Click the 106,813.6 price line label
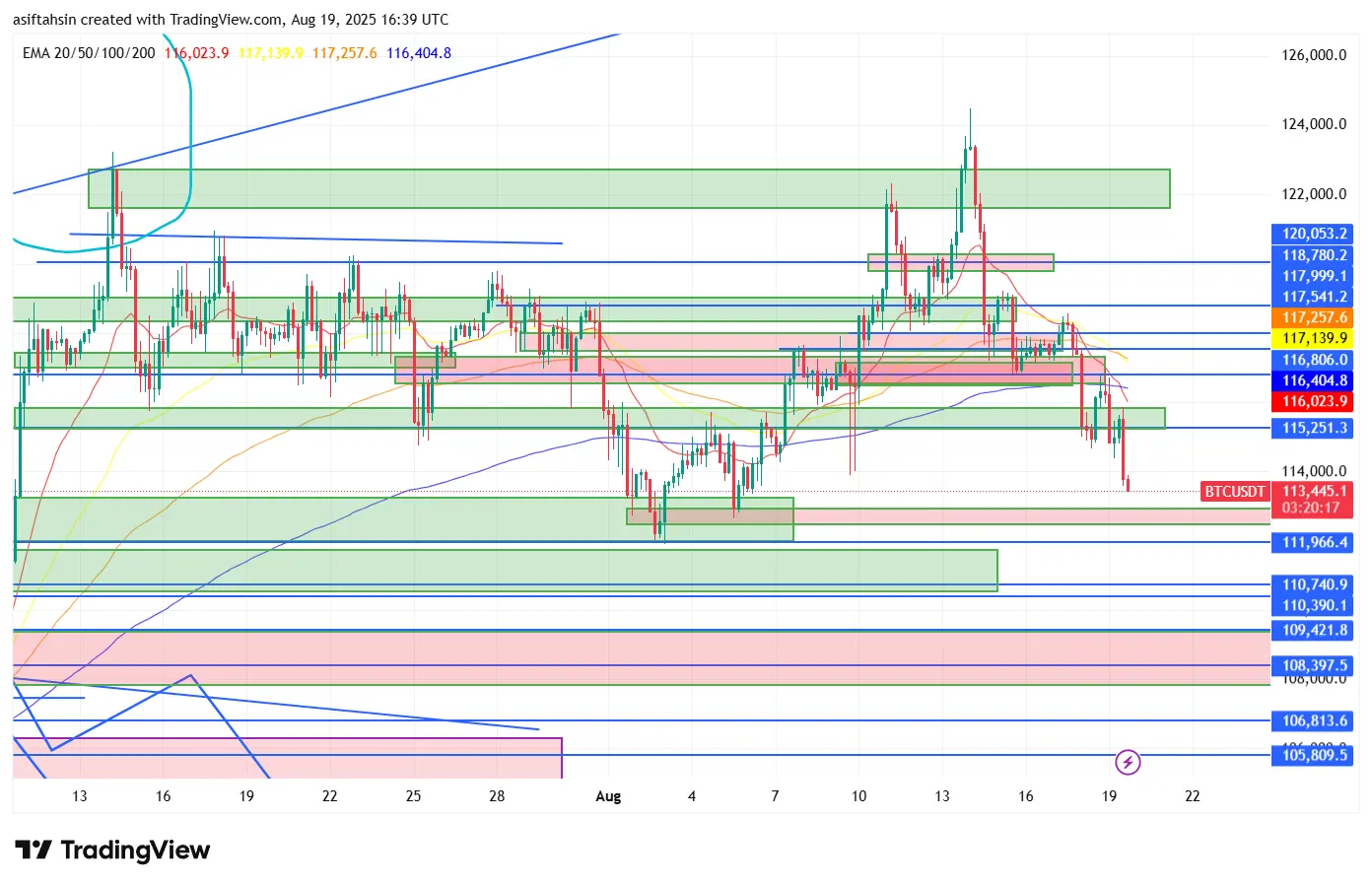The width and height of the screenshot is (1372, 887). tap(1313, 720)
